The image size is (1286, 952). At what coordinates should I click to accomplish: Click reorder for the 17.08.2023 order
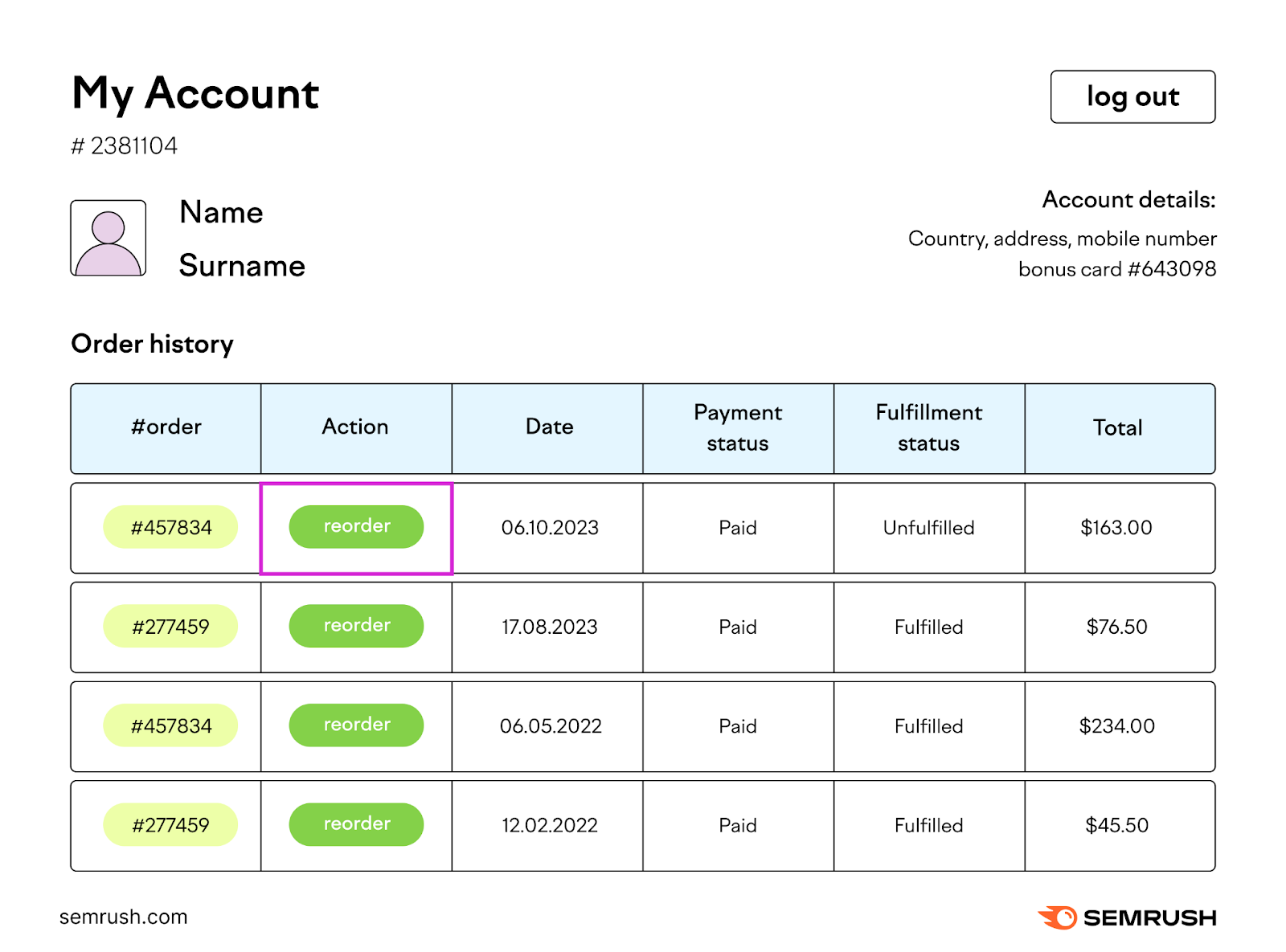(356, 626)
